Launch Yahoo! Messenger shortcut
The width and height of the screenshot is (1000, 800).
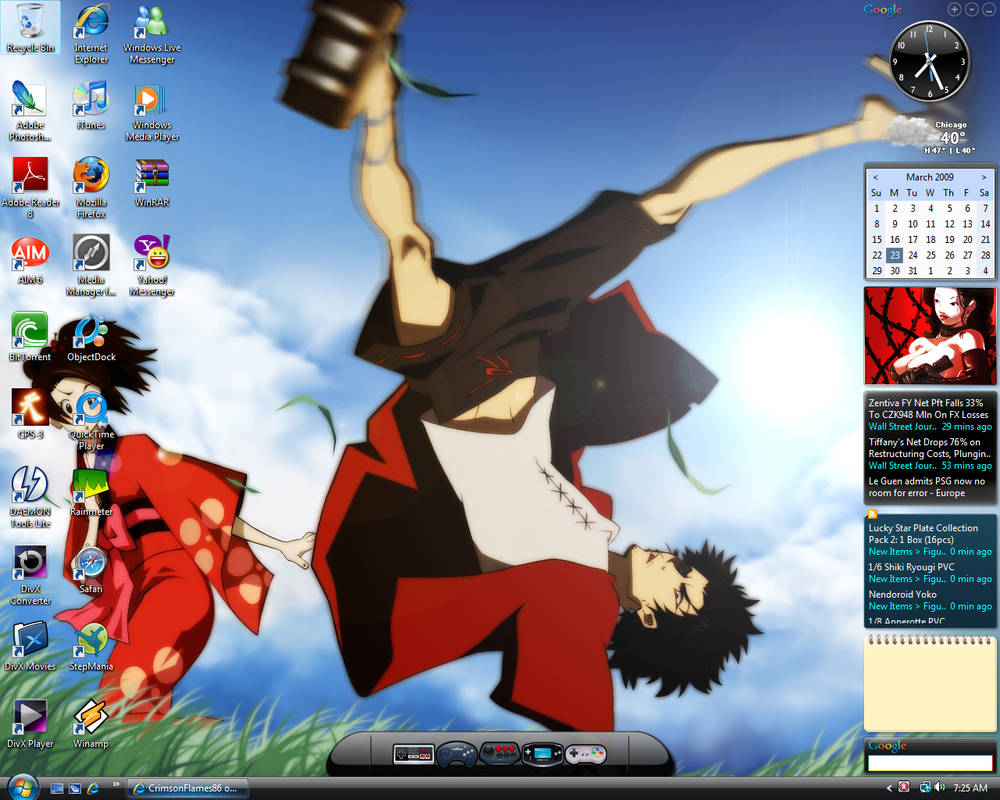(152, 265)
